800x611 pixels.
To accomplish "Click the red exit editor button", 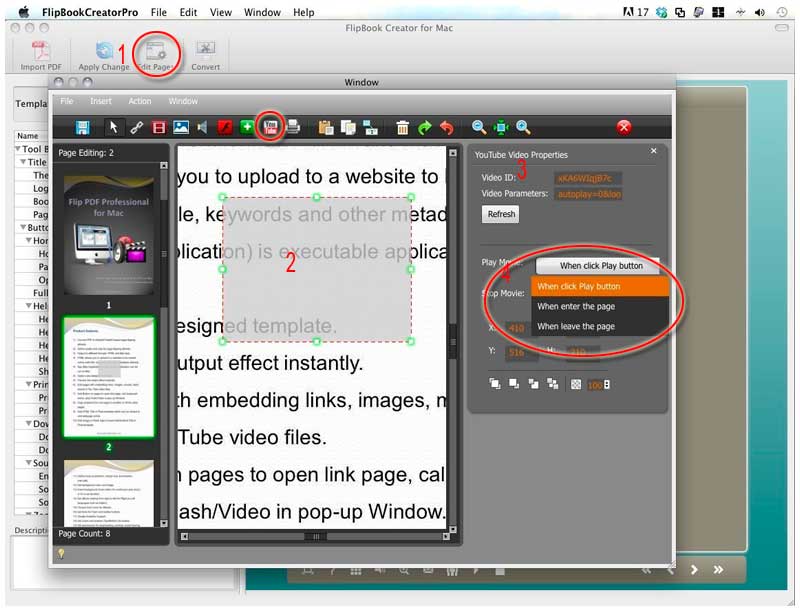I will (x=624, y=127).
